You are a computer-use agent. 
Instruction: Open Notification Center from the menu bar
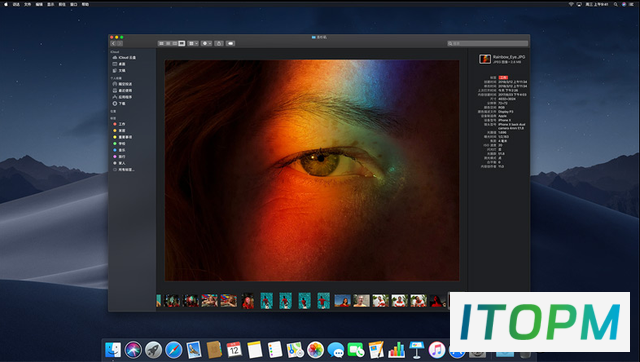pos(631,4)
